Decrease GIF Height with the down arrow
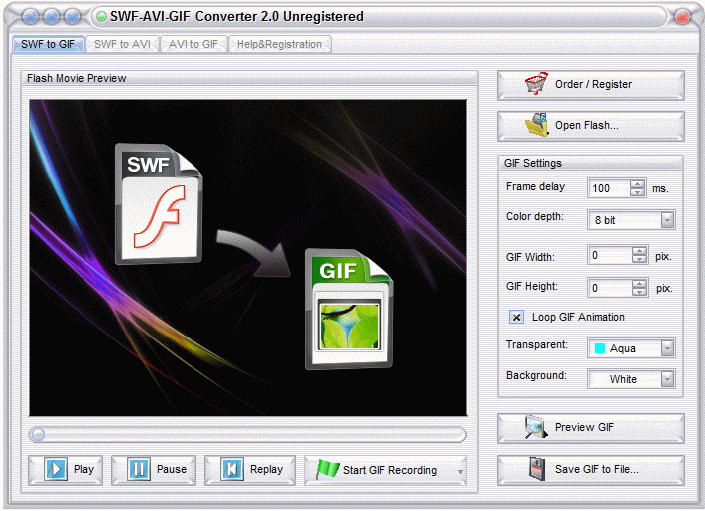705x511 pixels. click(x=639, y=292)
